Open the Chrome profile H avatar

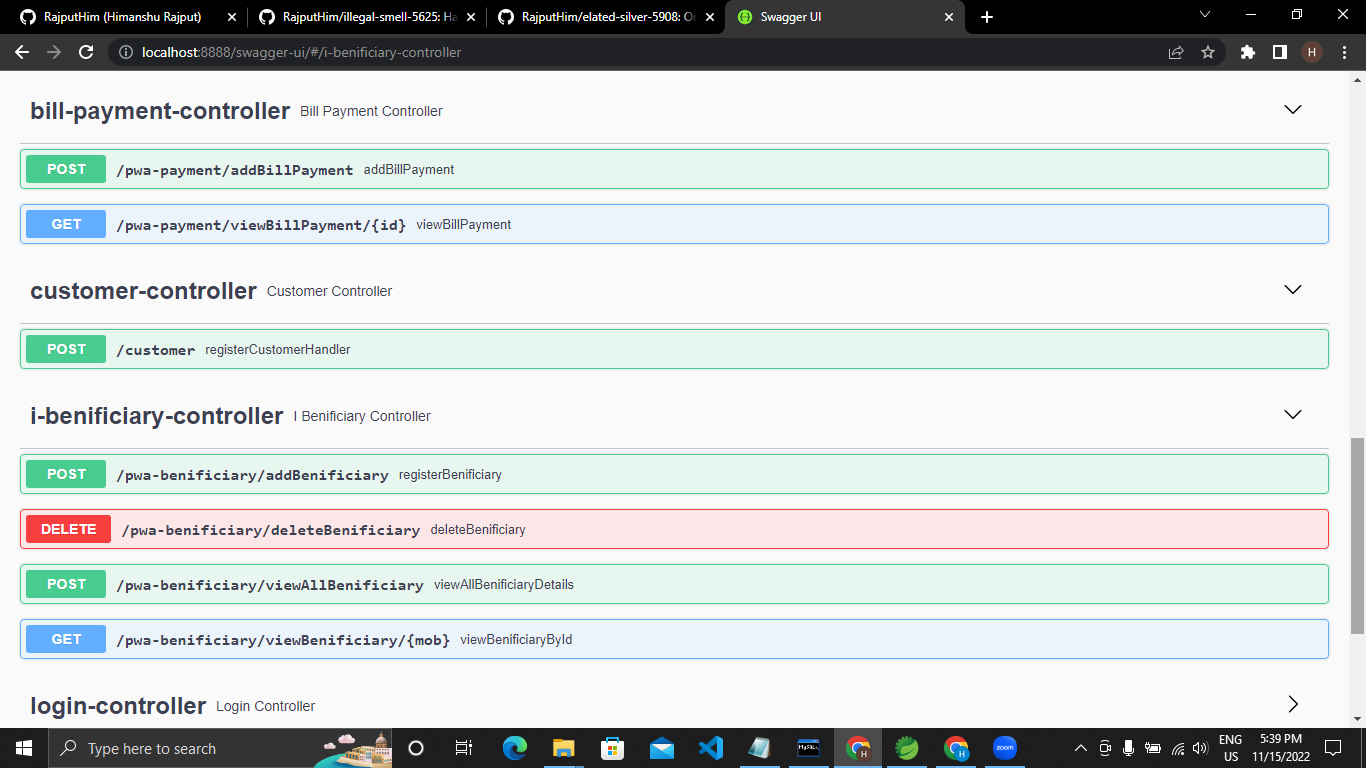(x=1311, y=52)
